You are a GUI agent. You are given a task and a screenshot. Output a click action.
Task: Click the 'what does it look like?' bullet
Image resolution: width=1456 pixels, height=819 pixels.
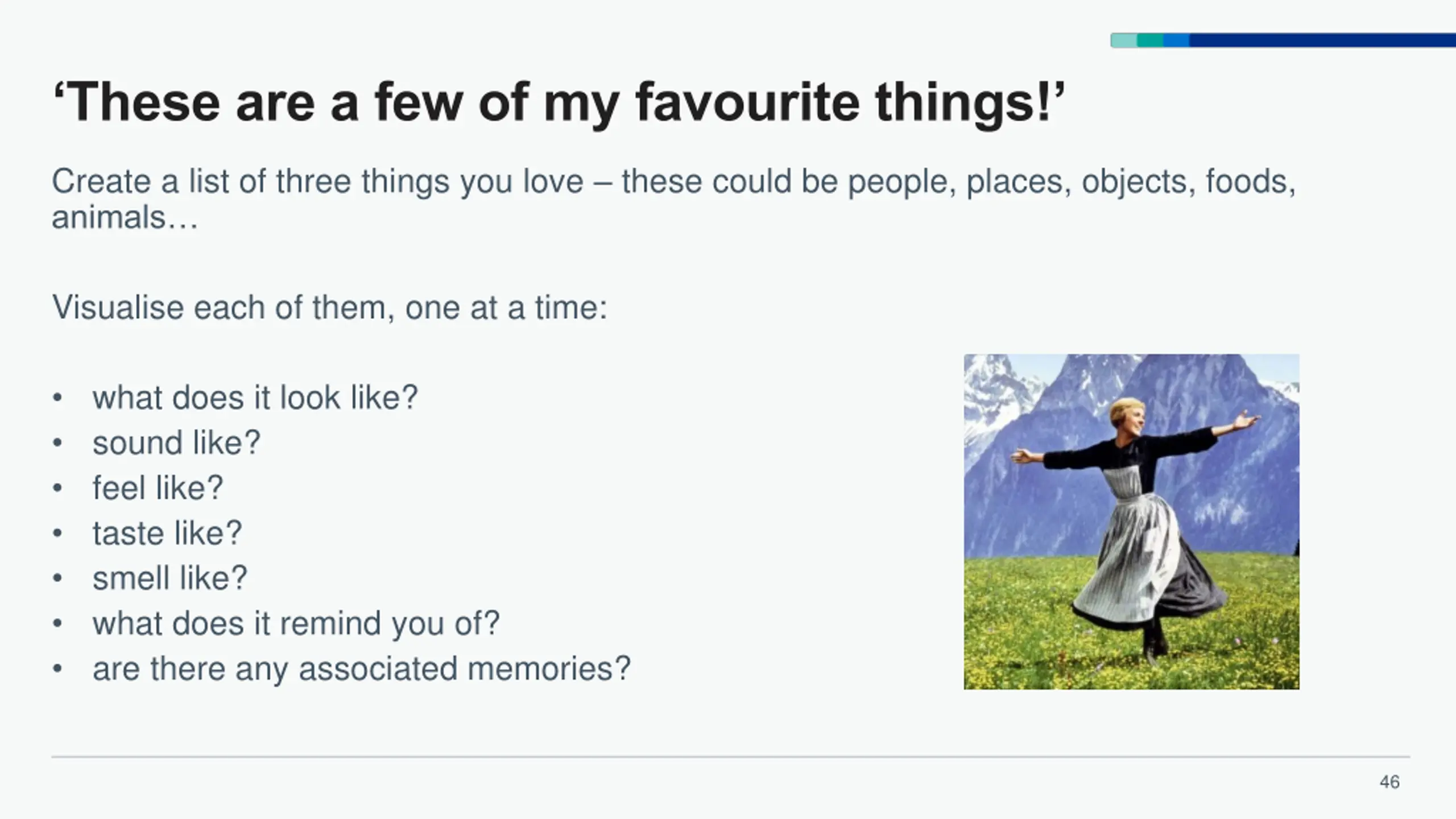[x=255, y=398]
